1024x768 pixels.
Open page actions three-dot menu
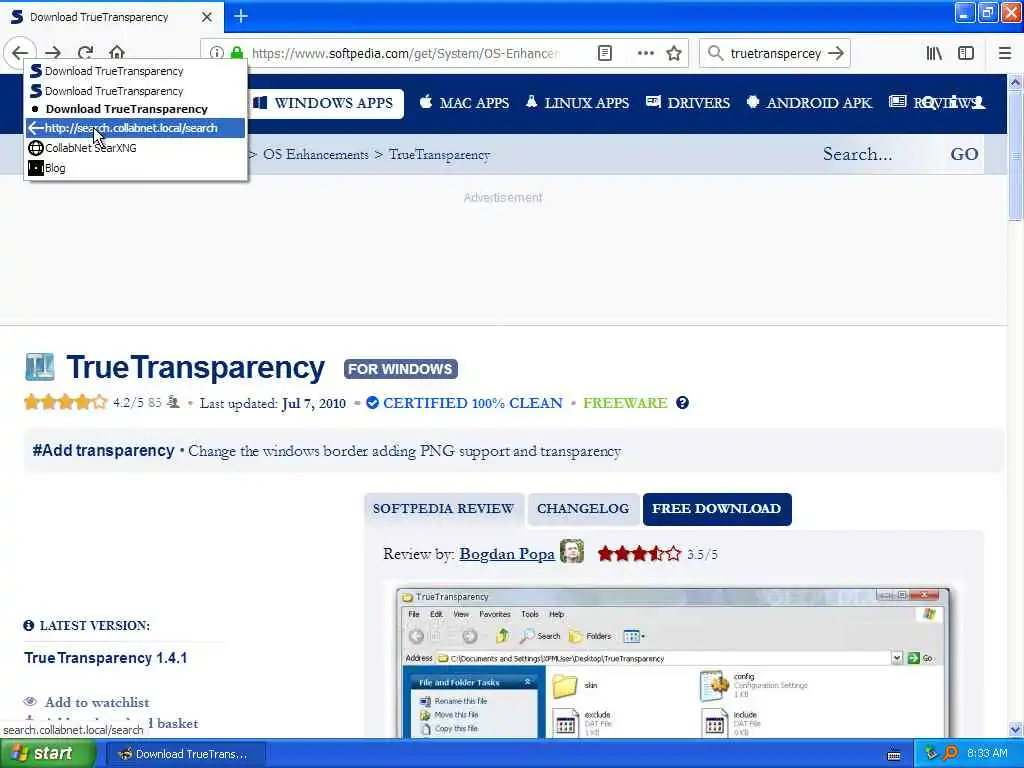645,53
